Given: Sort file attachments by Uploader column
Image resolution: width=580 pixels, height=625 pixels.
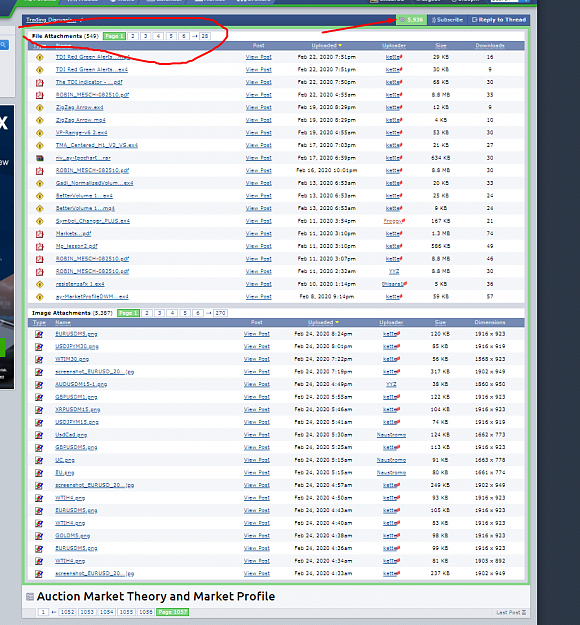Looking at the screenshot, I should (x=394, y=45).
